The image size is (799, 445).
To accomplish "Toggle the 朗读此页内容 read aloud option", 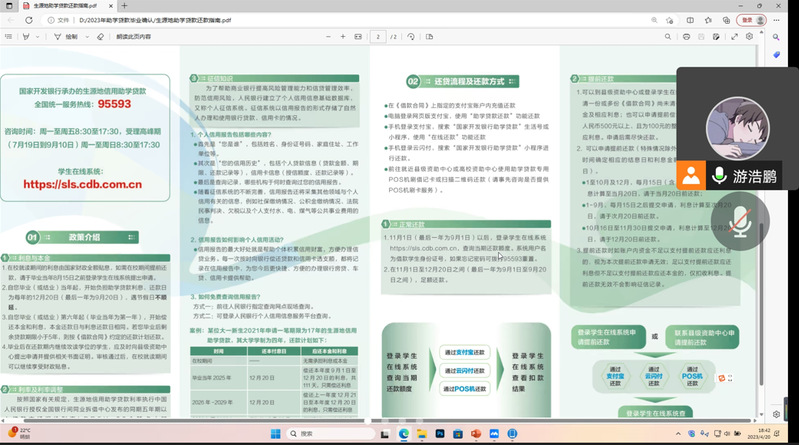I will coord(133,36).
